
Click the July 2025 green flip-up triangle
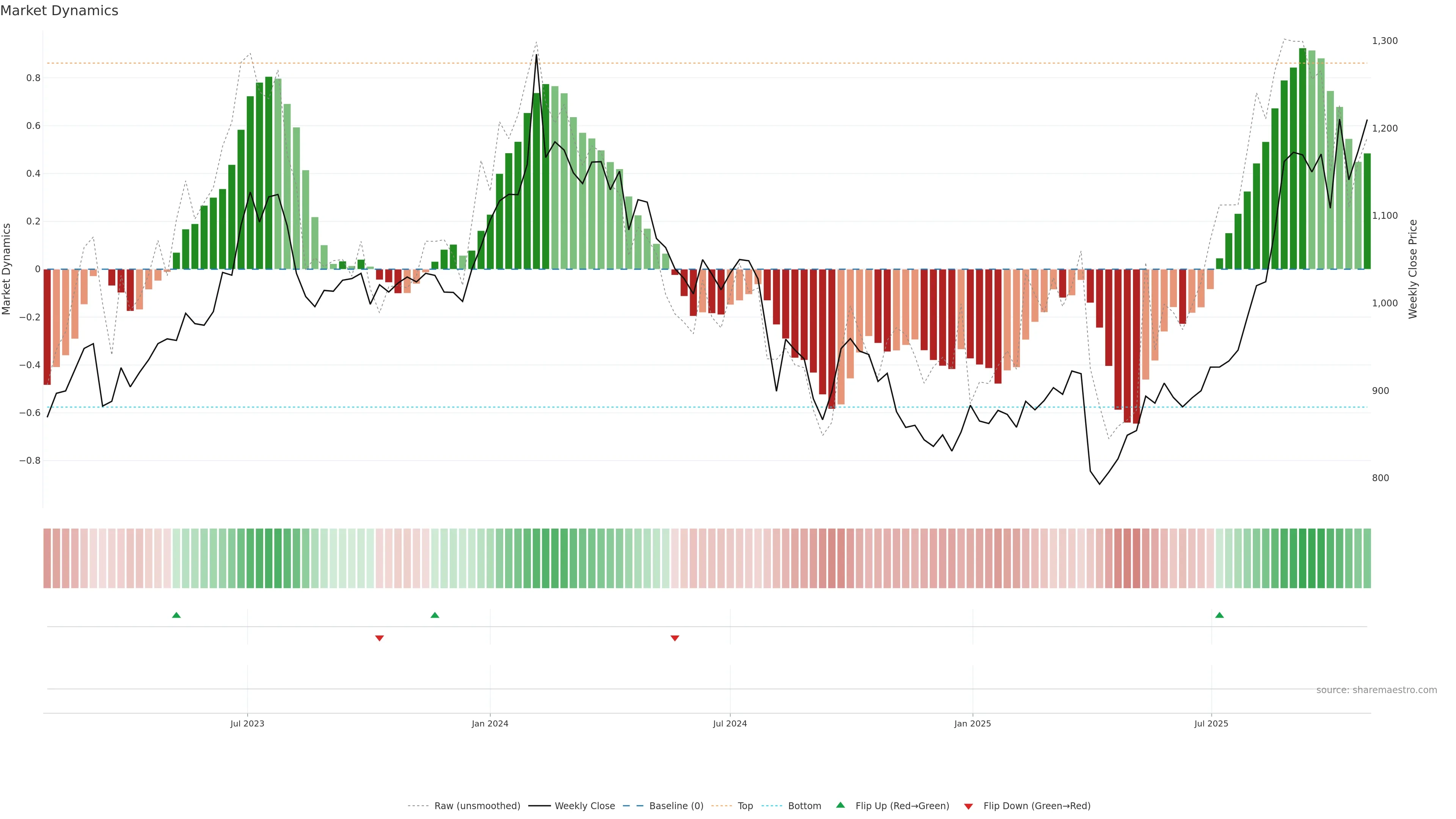click(x=1219, y=615)
